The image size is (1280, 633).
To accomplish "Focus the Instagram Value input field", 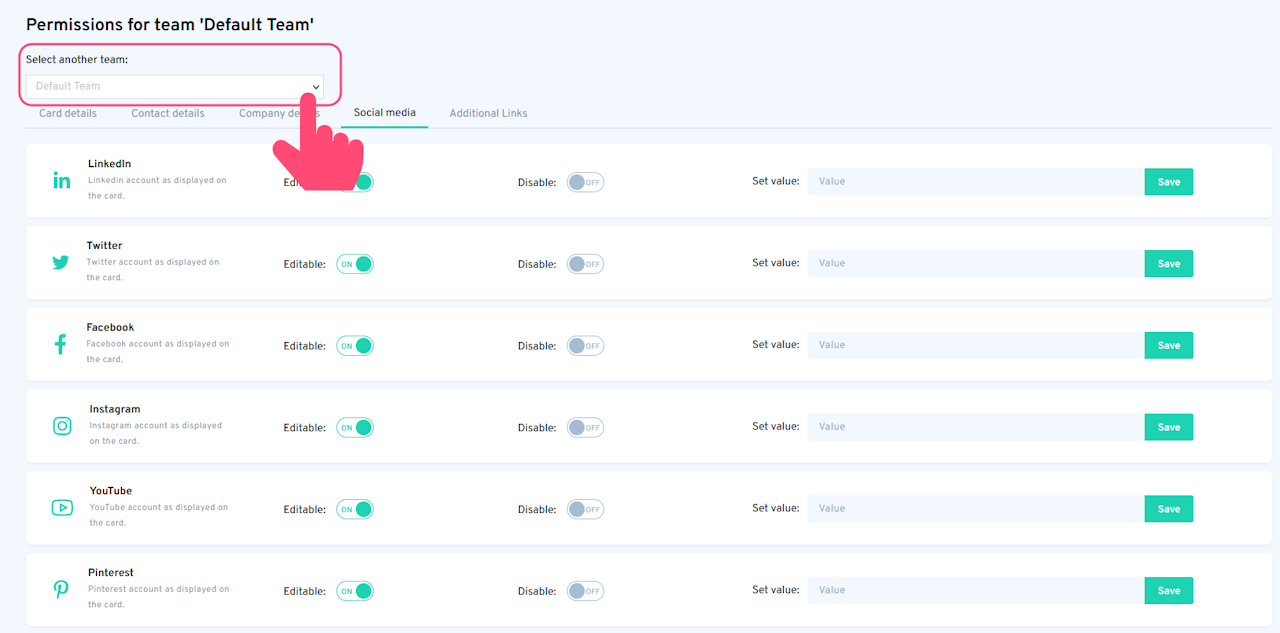I will pyautogui.click(x=976, y=427).
